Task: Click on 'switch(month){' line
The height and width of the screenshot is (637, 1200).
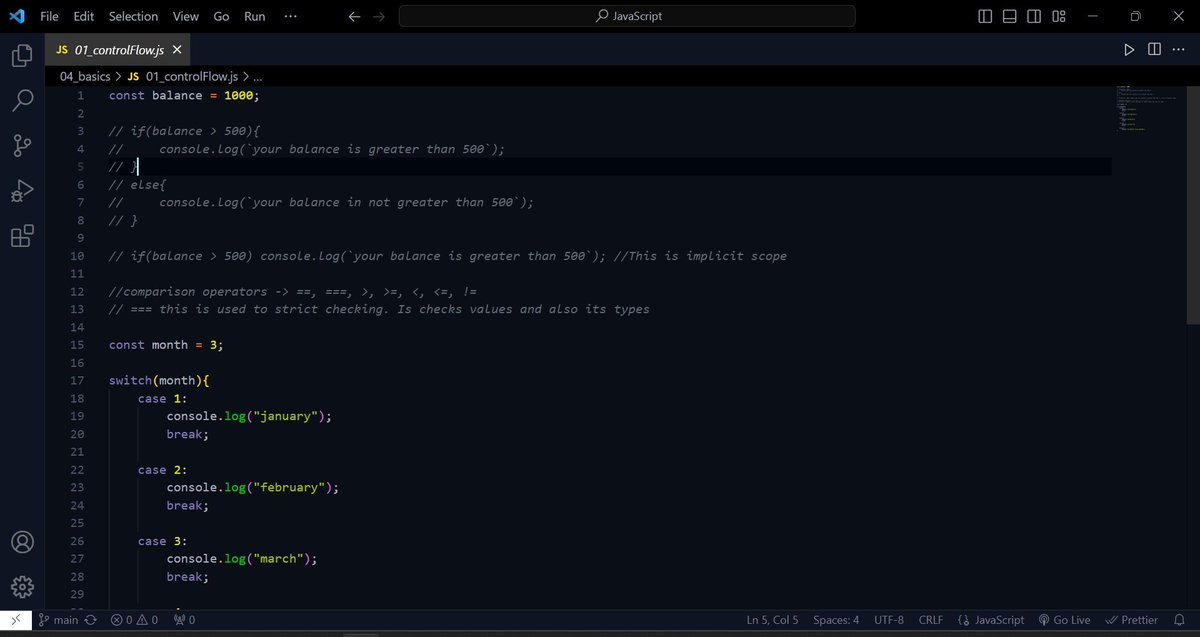Action: point(159,381)
